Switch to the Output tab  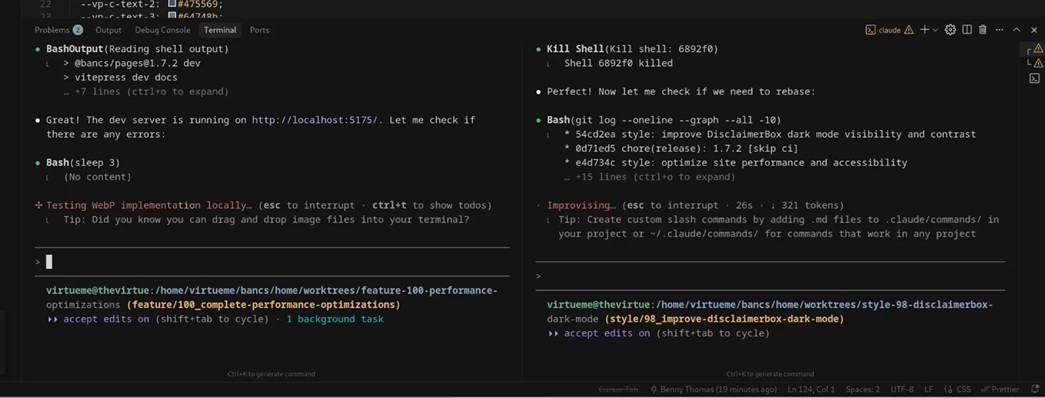108,30
